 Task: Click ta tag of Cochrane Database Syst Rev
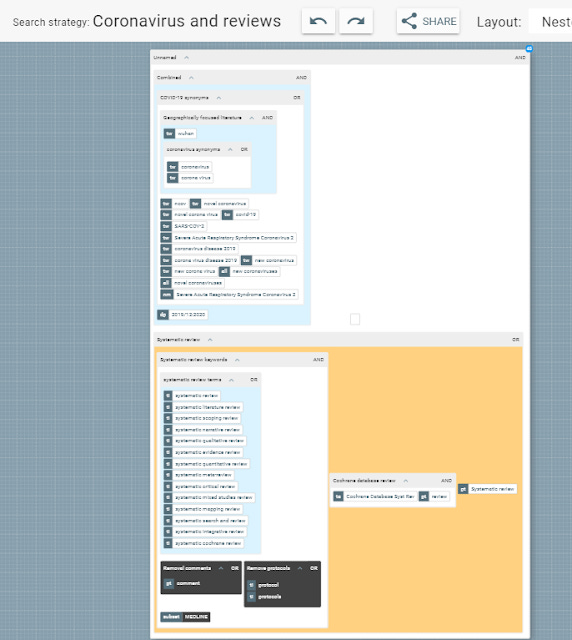(x=338, y=496)
